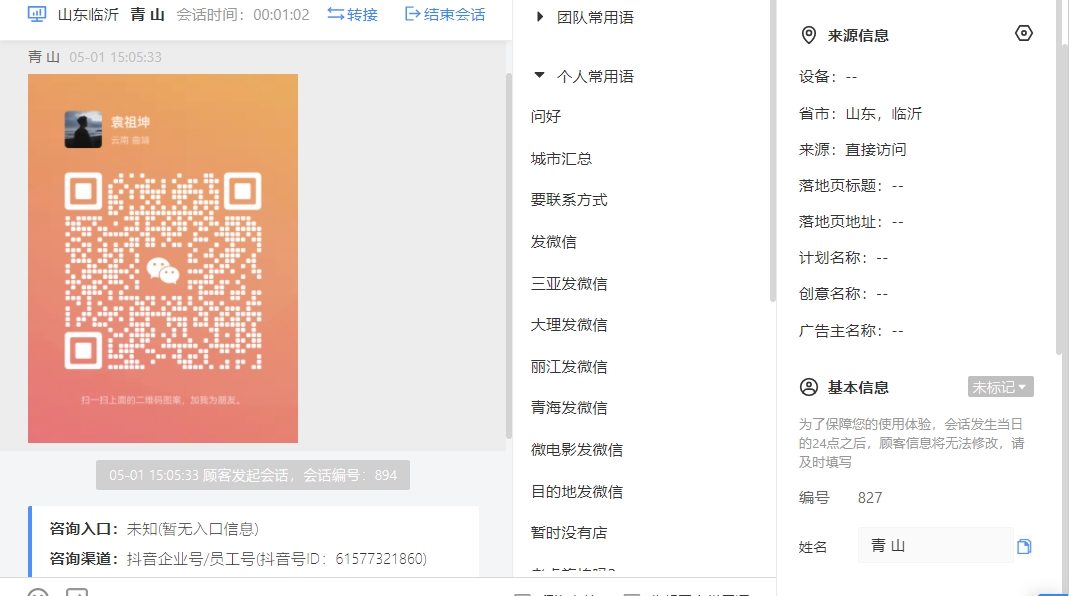Click the 创意名称: -- row
This screenshot has height=596, width=1069.
(843, 294)
